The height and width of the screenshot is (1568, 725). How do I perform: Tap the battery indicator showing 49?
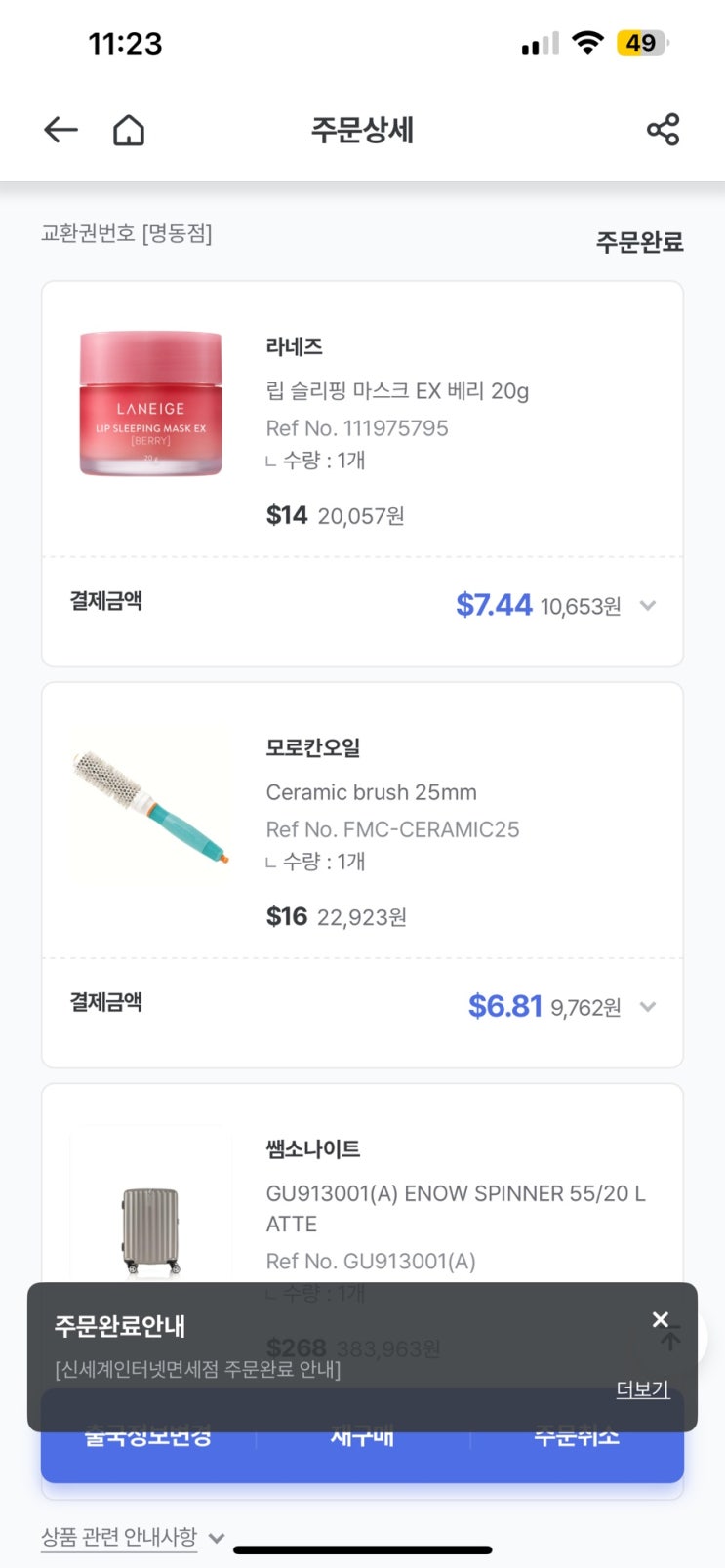click(642, 43)
